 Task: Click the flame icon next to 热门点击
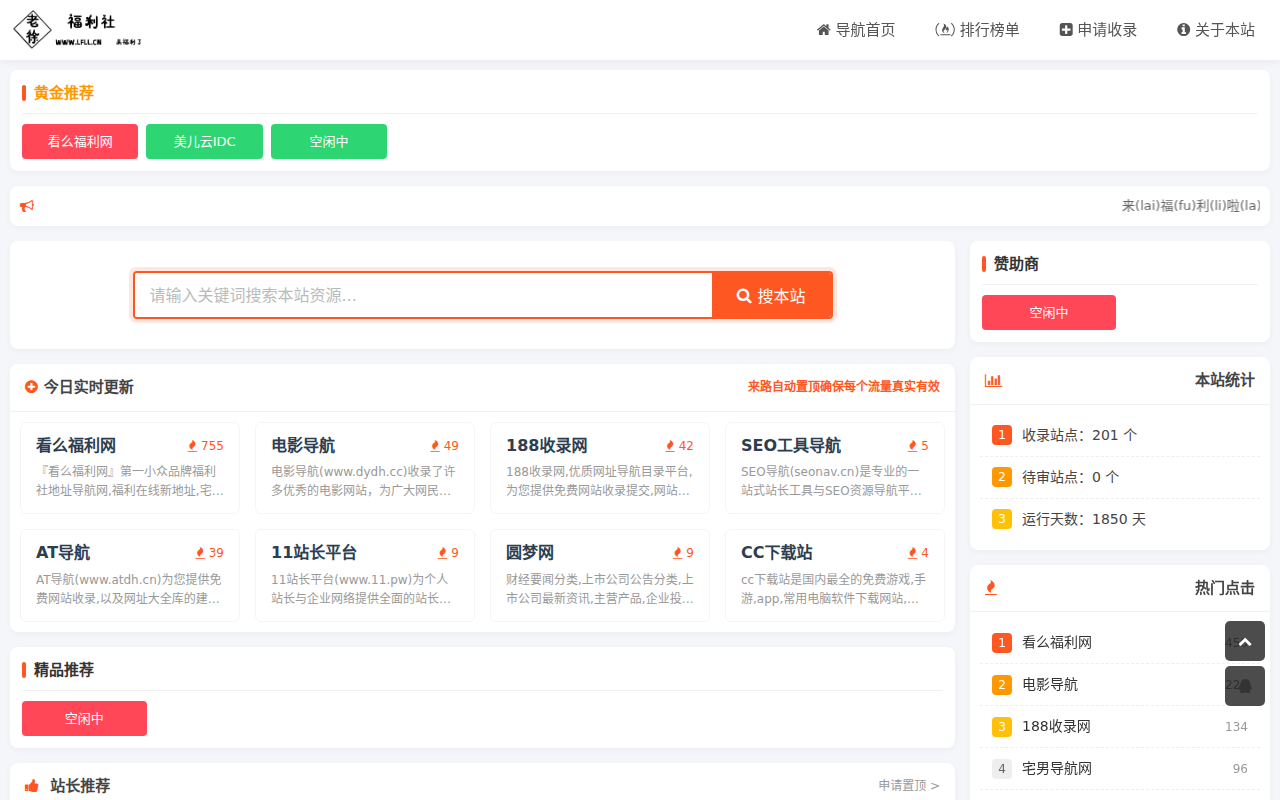click(990, 588)
